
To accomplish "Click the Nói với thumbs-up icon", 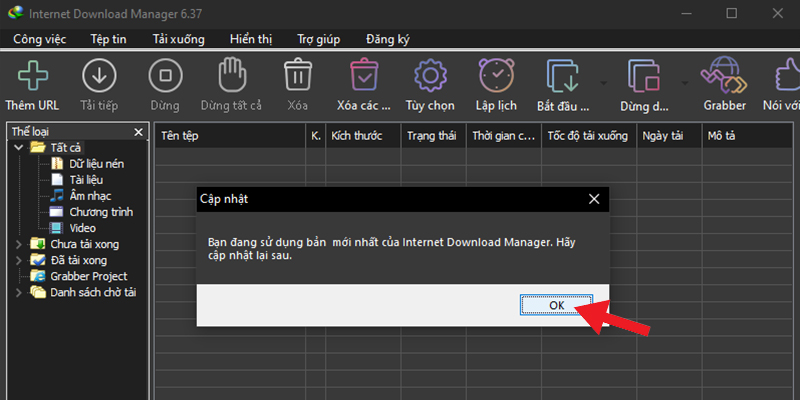I will pos(787,76).
